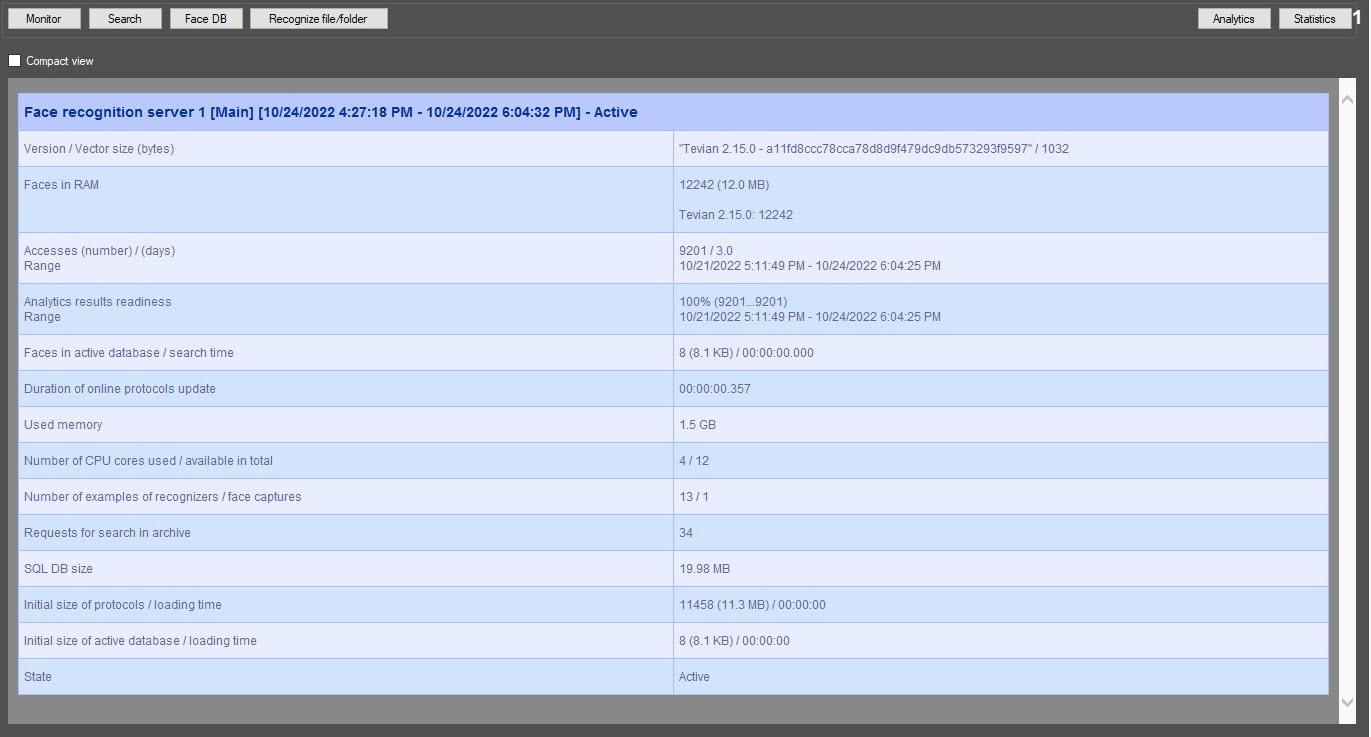The width and height of the screenshot is (1371, 737).
Task: Open the Face DB section
Action: pyautogui.click(x=205, y=19)
